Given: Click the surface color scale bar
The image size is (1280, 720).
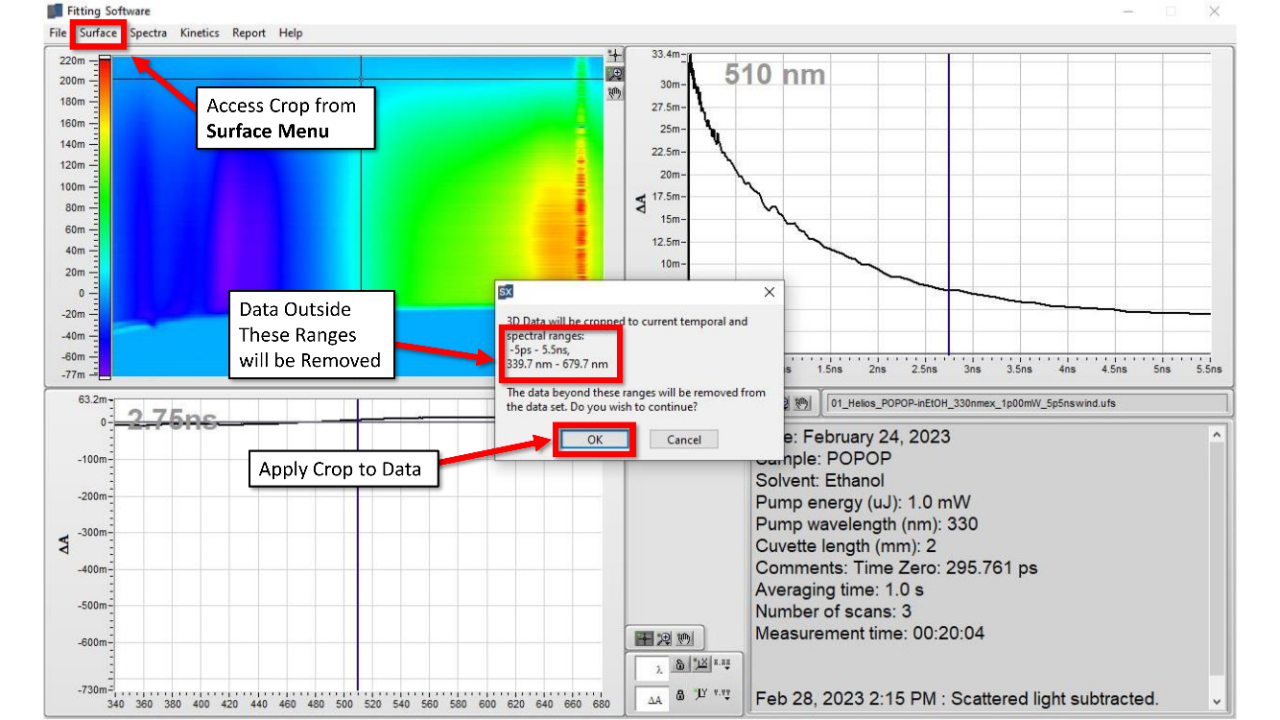Looking at the screenshot, I should [x=104, y=218].
